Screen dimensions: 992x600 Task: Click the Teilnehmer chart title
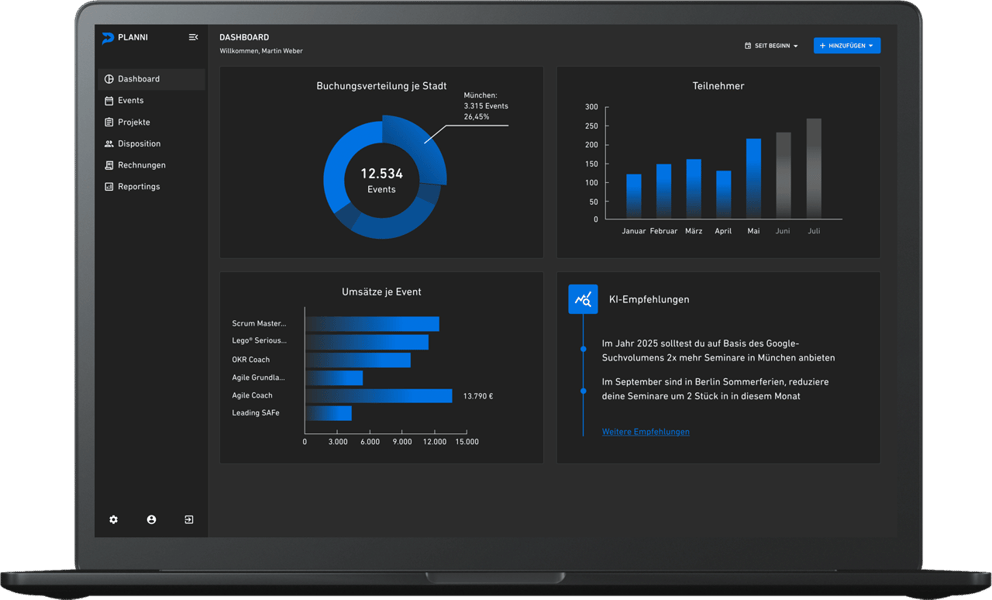point(718,86)
